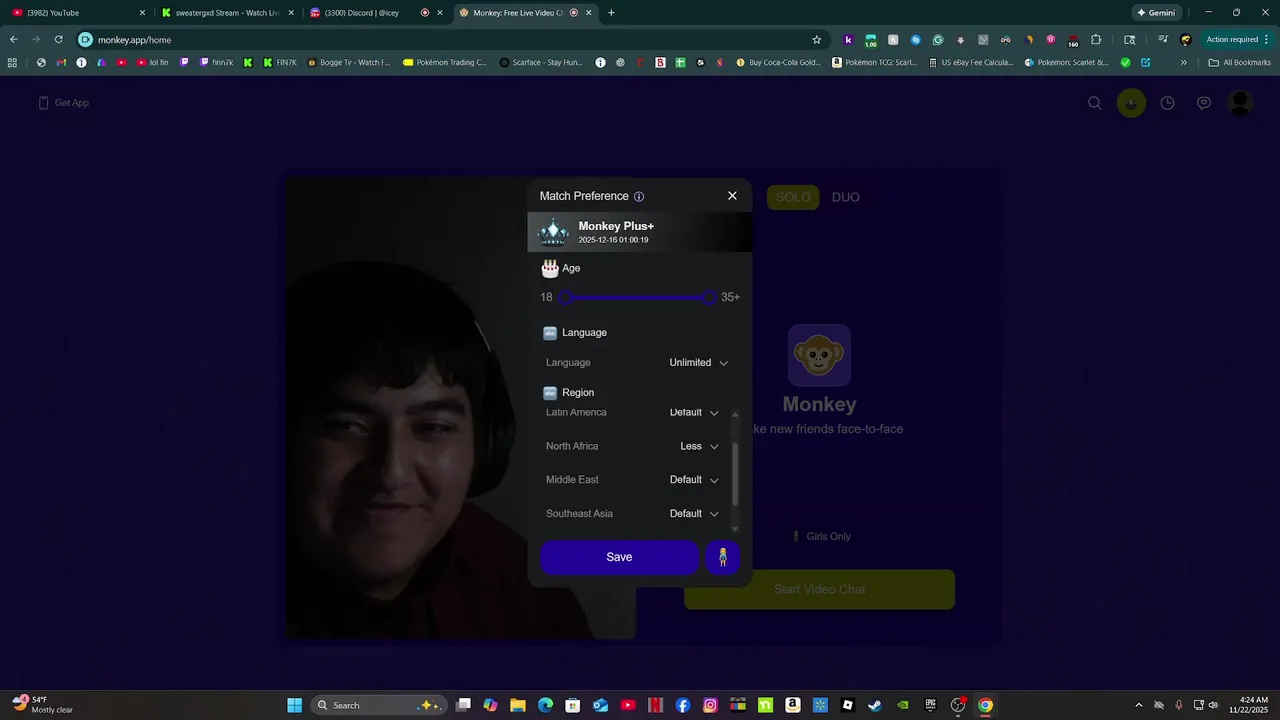
Task: Switch to the YouTube browser tab
Action: [78, 13]
